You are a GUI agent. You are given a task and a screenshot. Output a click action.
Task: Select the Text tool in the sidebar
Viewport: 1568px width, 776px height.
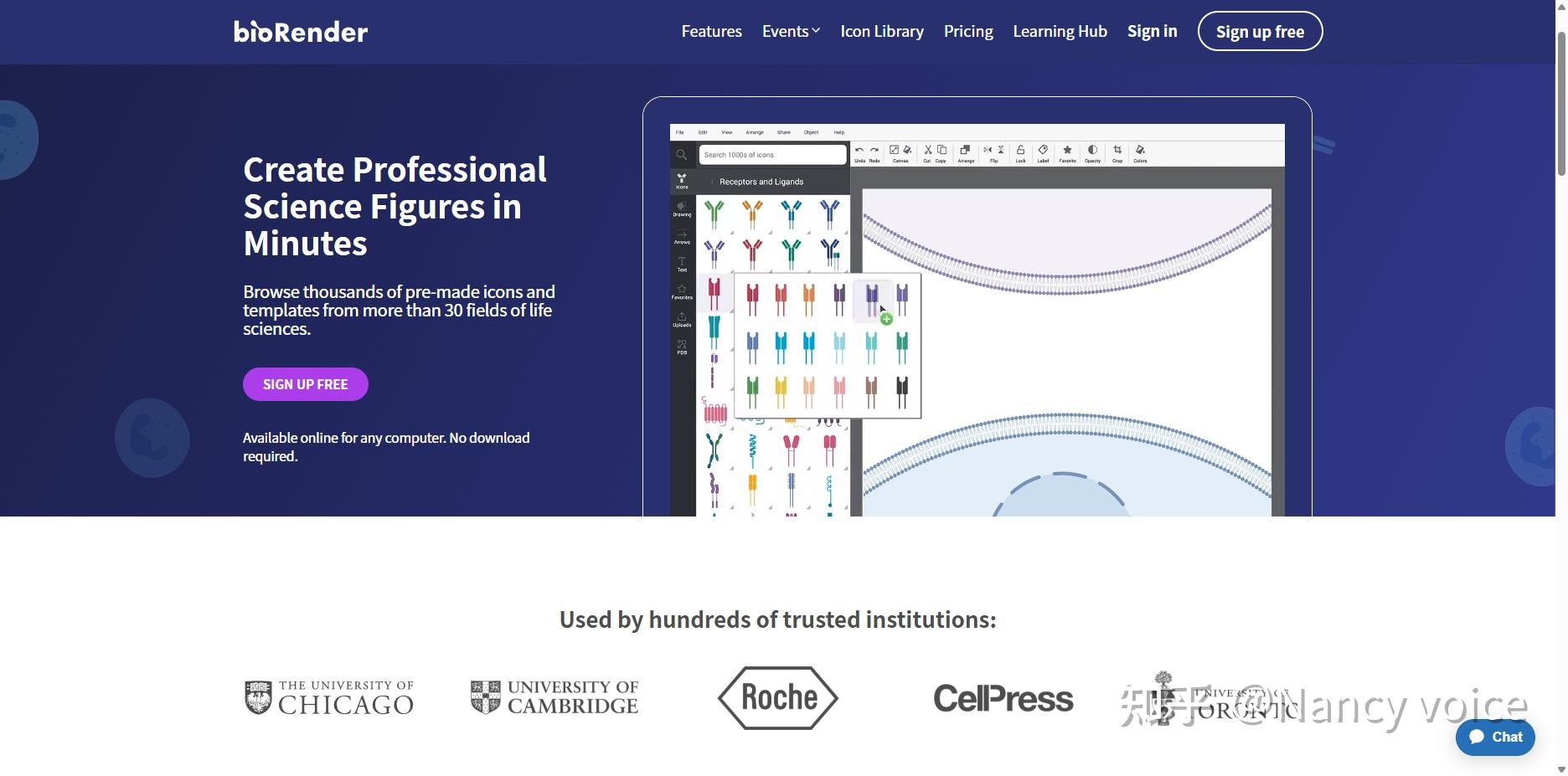[x=682, y=264]
